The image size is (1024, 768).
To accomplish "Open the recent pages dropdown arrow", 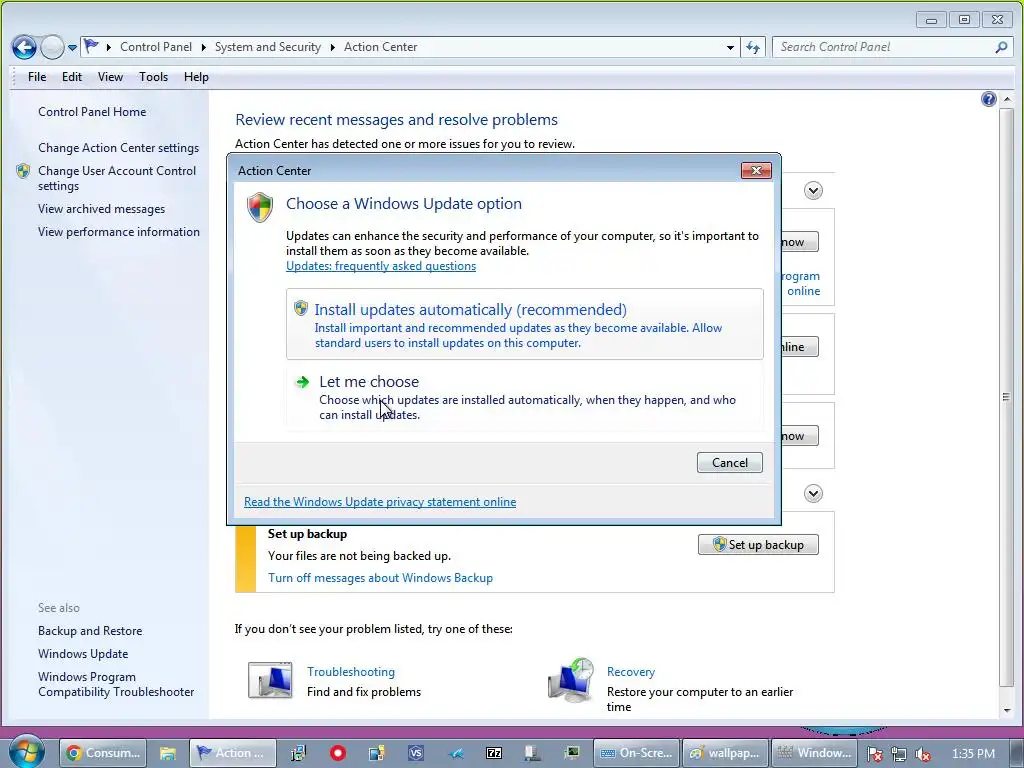I will [72, 48].
